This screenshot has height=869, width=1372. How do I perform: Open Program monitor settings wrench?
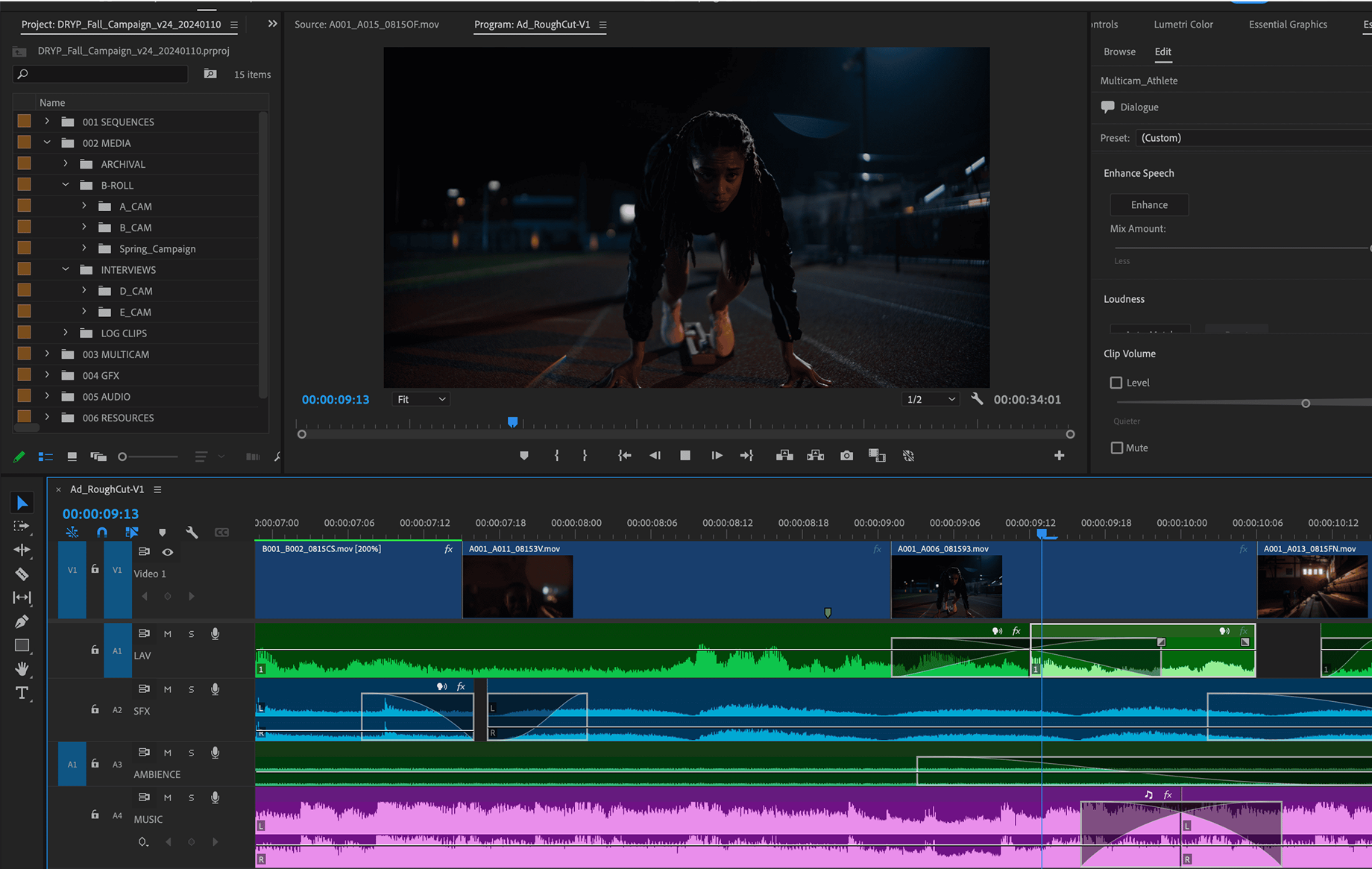[977, 399]
